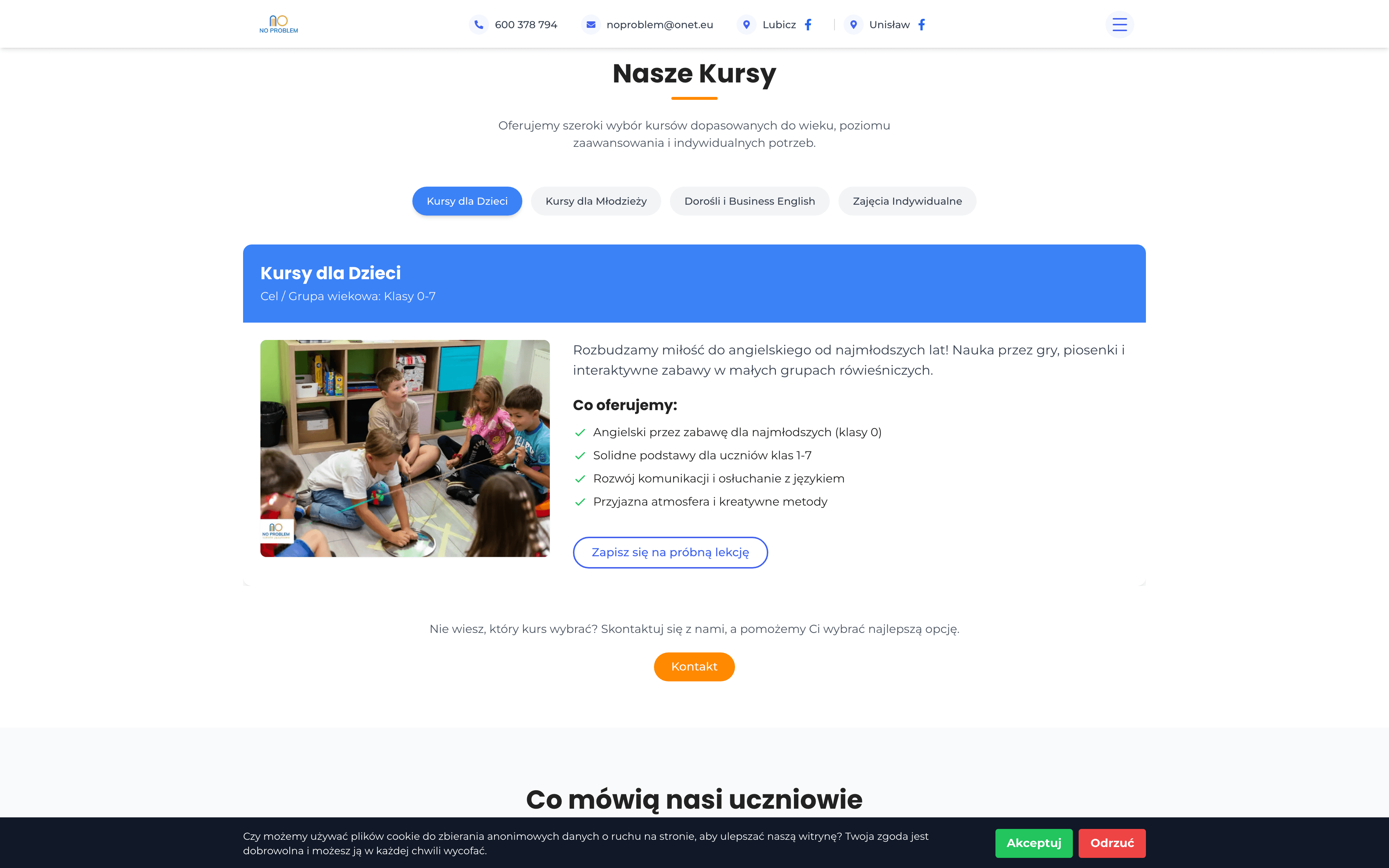Click the 'Oferujemy szeroki wybór kursów' intro text
This screenshot has height=868, width=1389.
694,134
